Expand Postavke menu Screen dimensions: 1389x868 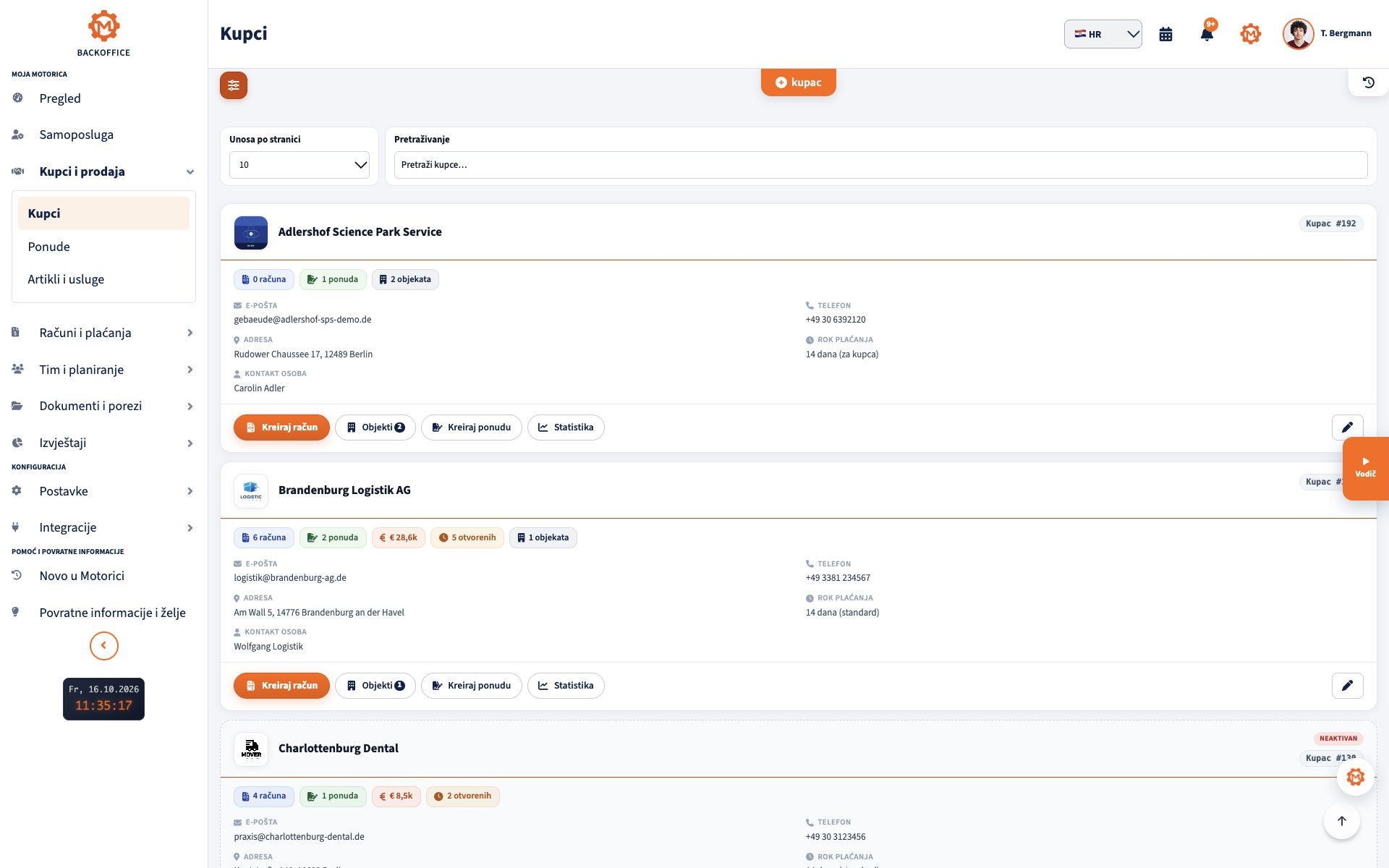(103, 491)
